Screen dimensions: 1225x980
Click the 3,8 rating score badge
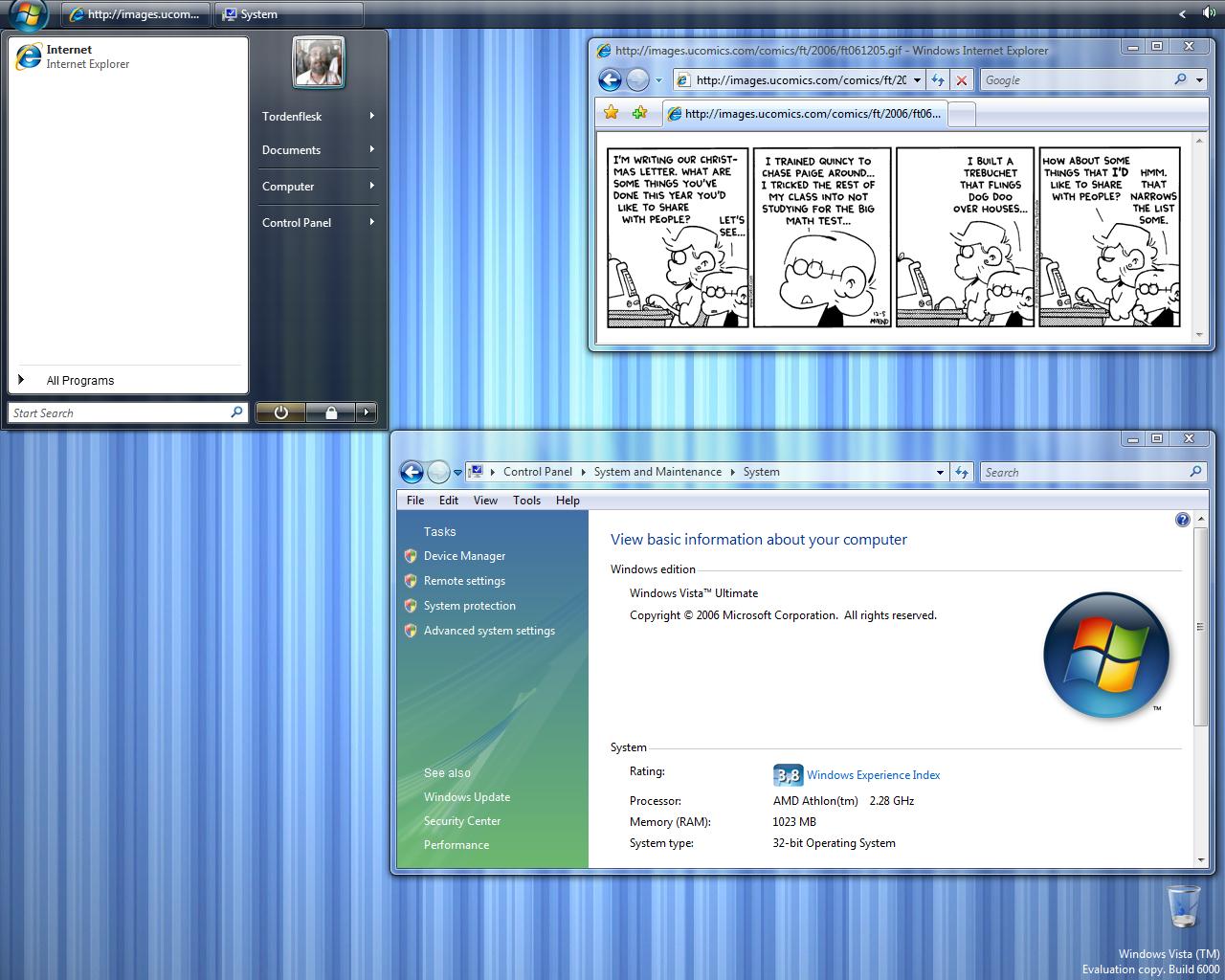point(789,775)
